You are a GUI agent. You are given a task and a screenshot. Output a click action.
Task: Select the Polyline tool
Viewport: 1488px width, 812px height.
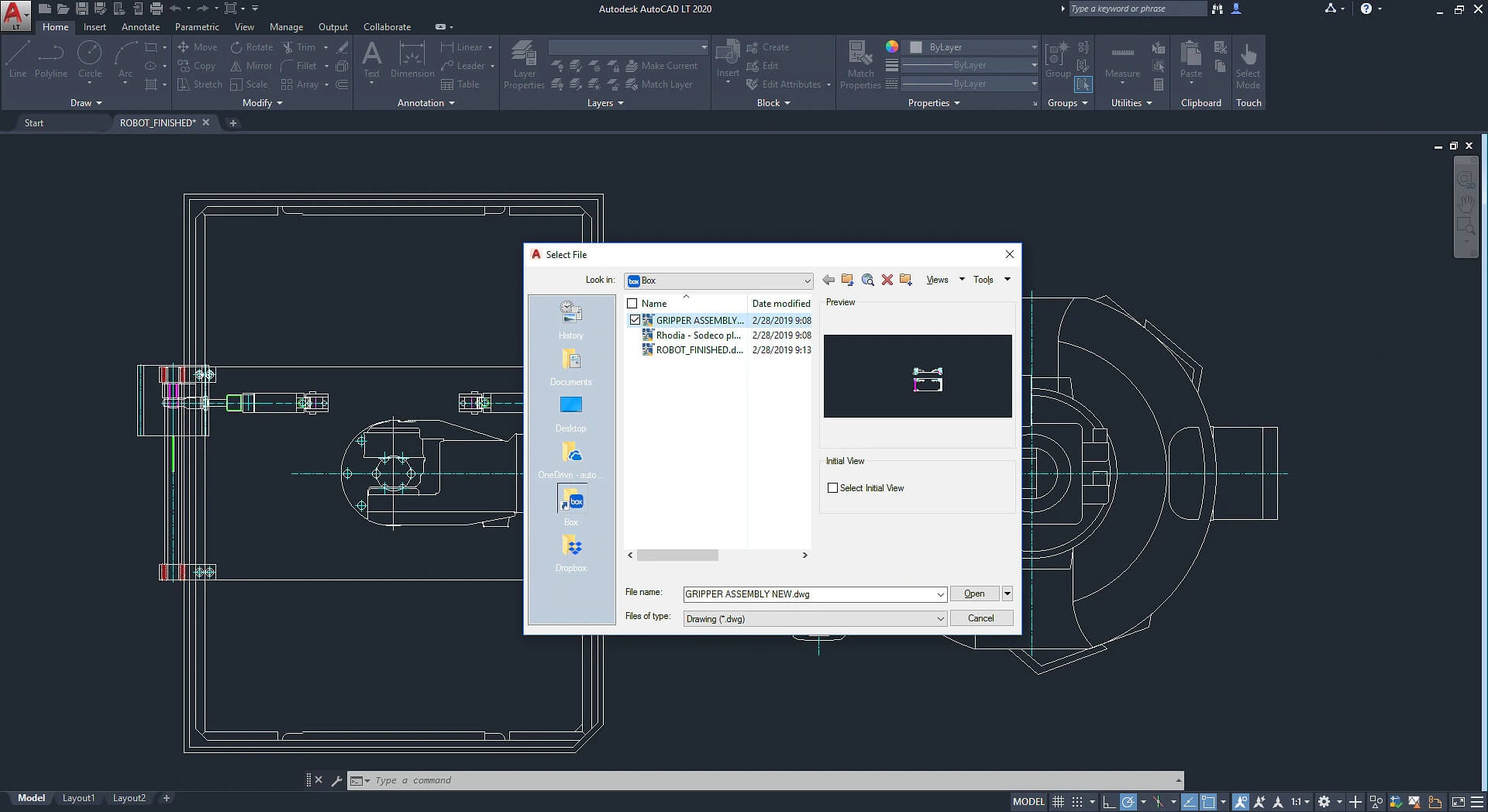pos(50,62)
